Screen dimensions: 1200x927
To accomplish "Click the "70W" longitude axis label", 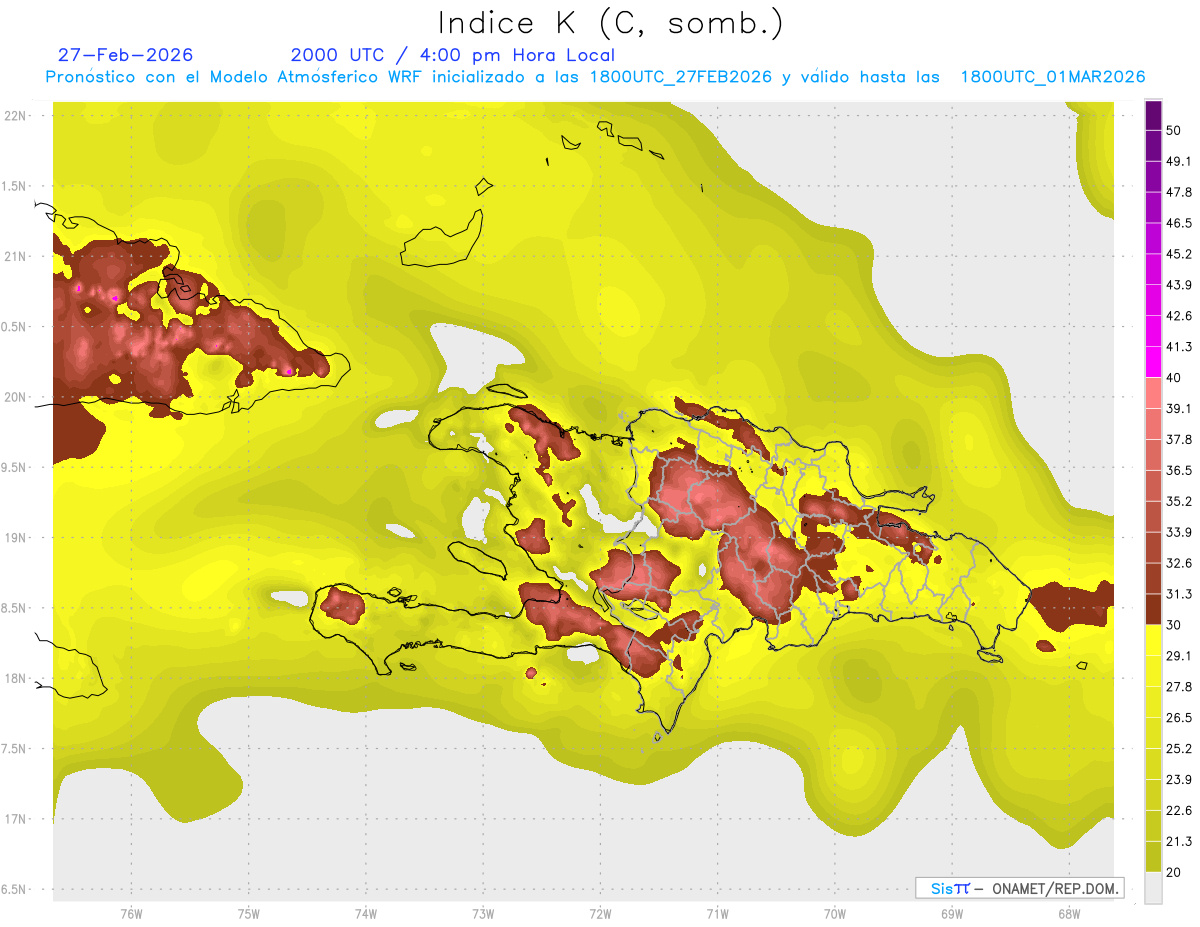I will point(834,914).
